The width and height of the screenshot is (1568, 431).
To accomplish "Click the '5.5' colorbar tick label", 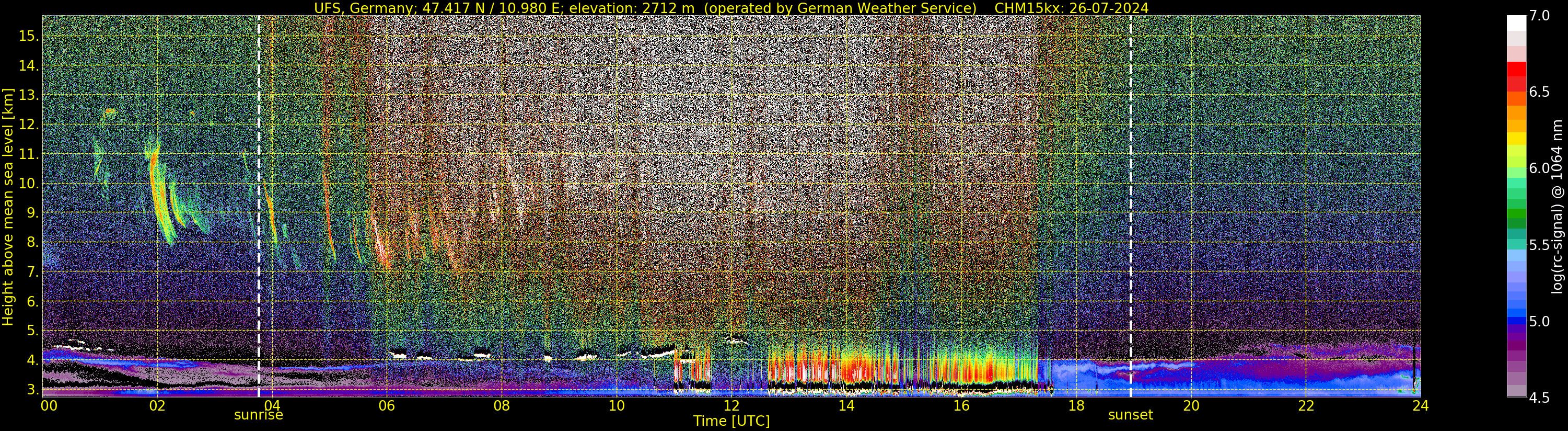I will tap(1539, 245).
